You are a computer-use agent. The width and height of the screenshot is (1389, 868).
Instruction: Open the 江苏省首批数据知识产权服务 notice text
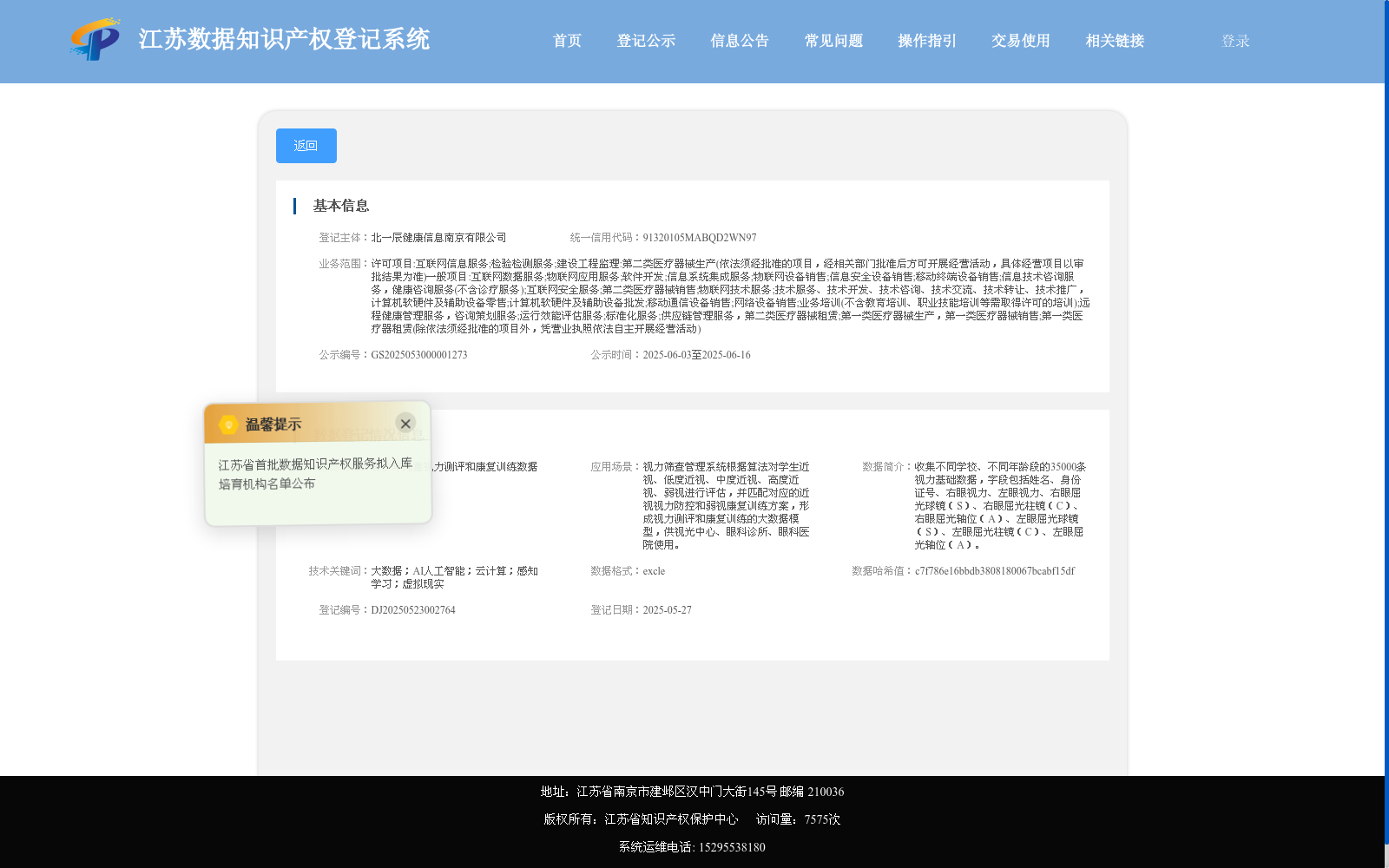click(x=316, y=474)
